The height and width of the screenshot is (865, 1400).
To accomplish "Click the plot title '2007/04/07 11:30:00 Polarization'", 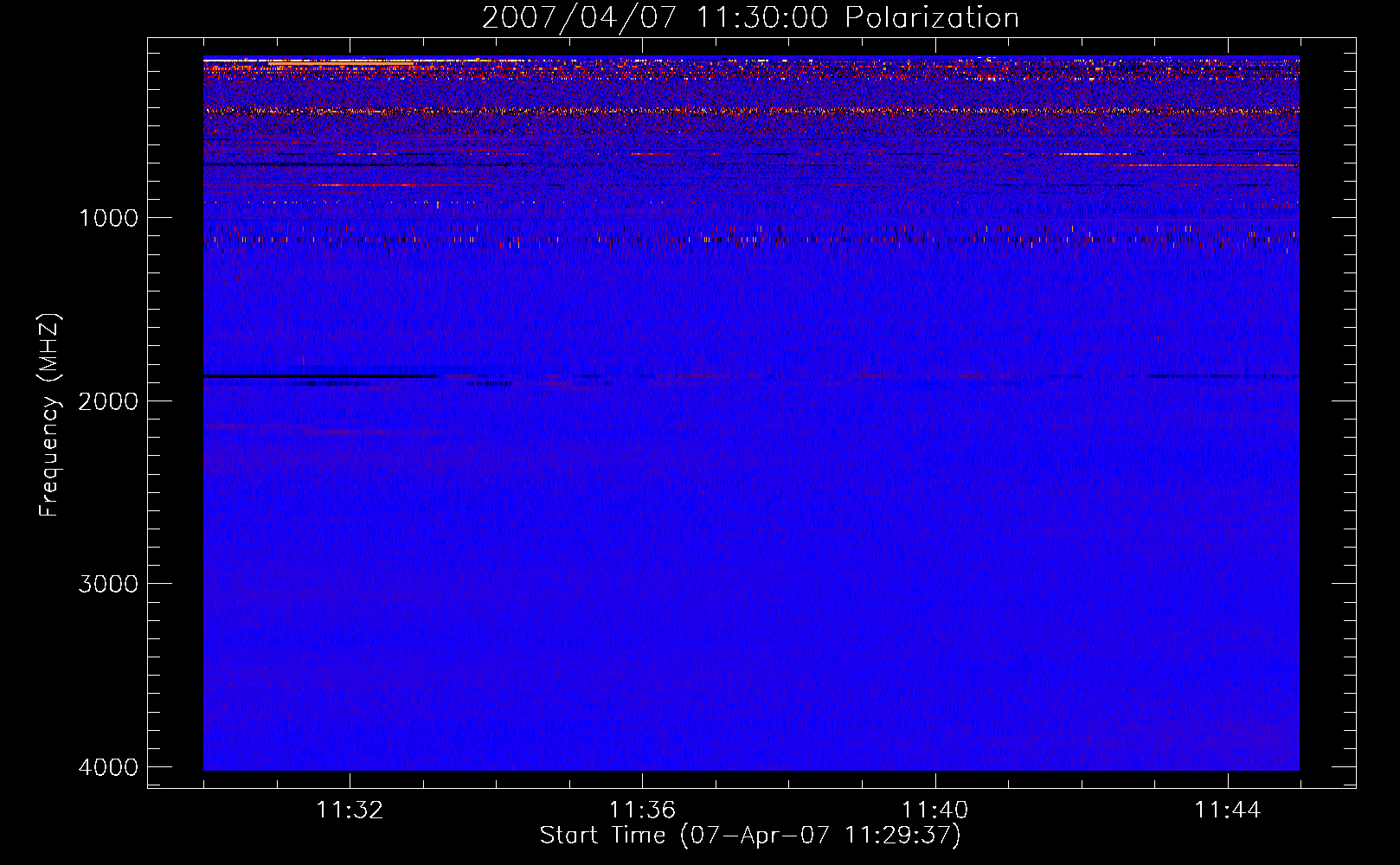I will pyautogui.click(x=750, y=17).
